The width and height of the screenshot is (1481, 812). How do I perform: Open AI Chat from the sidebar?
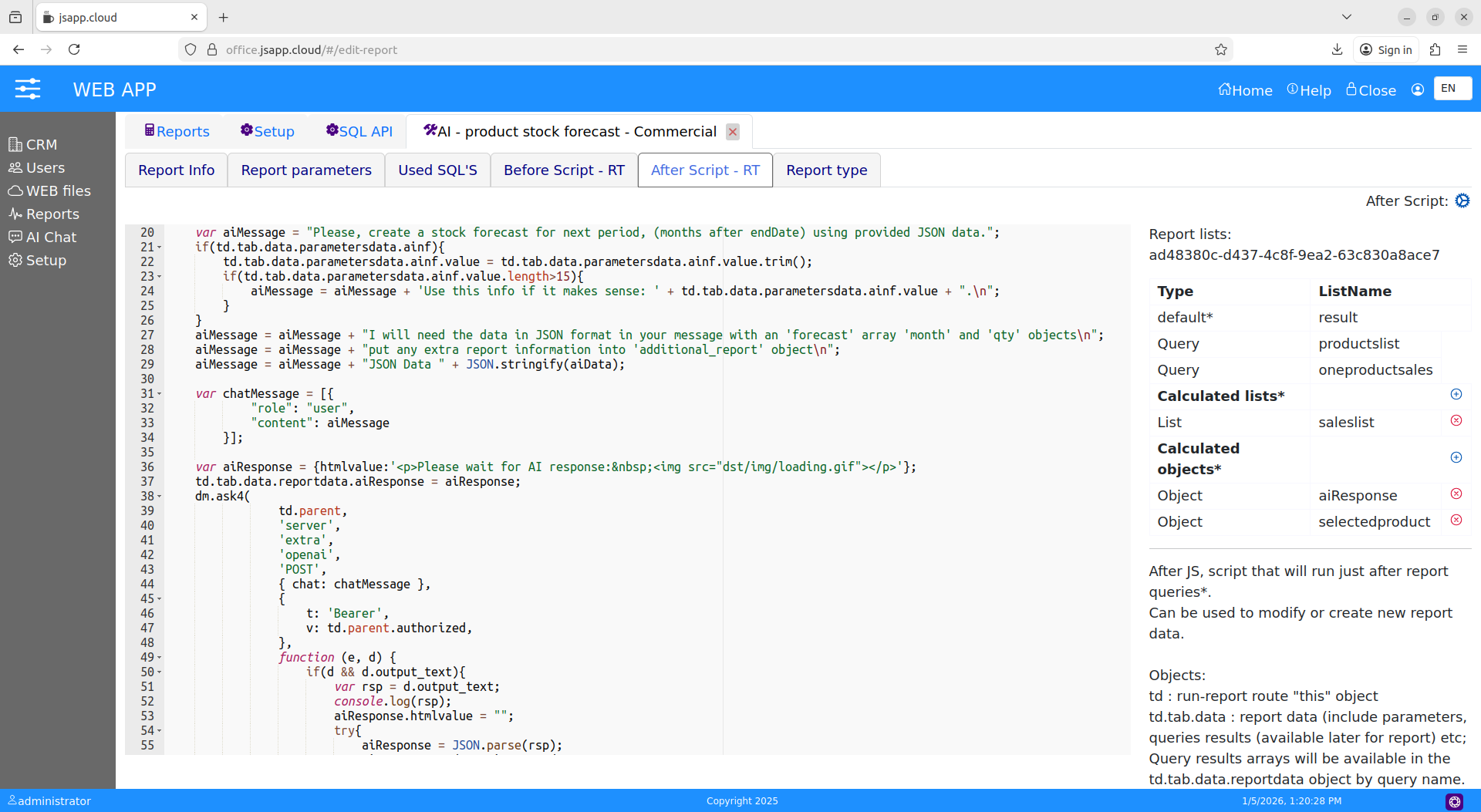click(x=51, y=238)
